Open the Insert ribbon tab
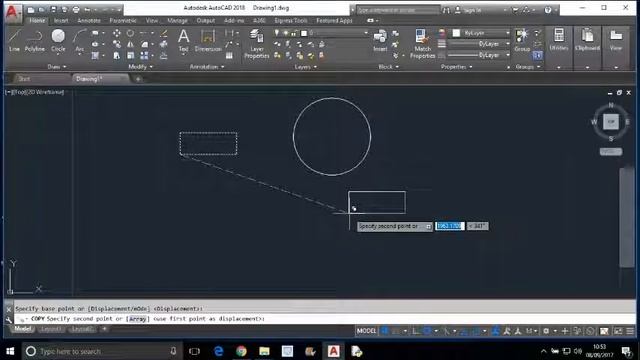Viewport: 640px width, 360px height. pos(61,20)
